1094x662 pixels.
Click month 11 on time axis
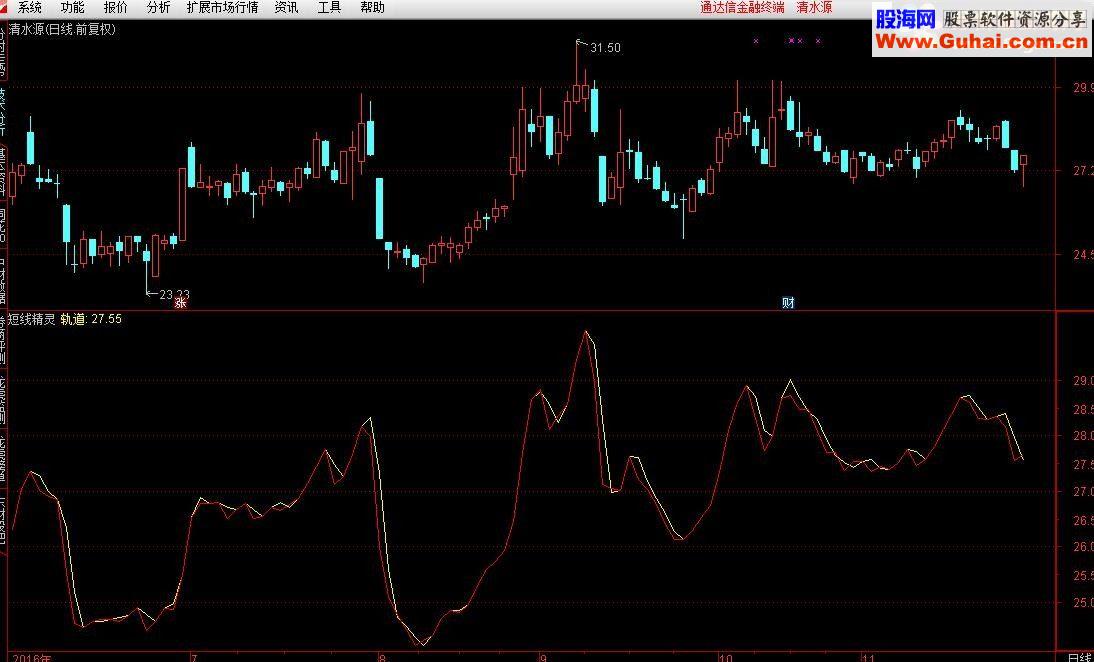[868, 658]
